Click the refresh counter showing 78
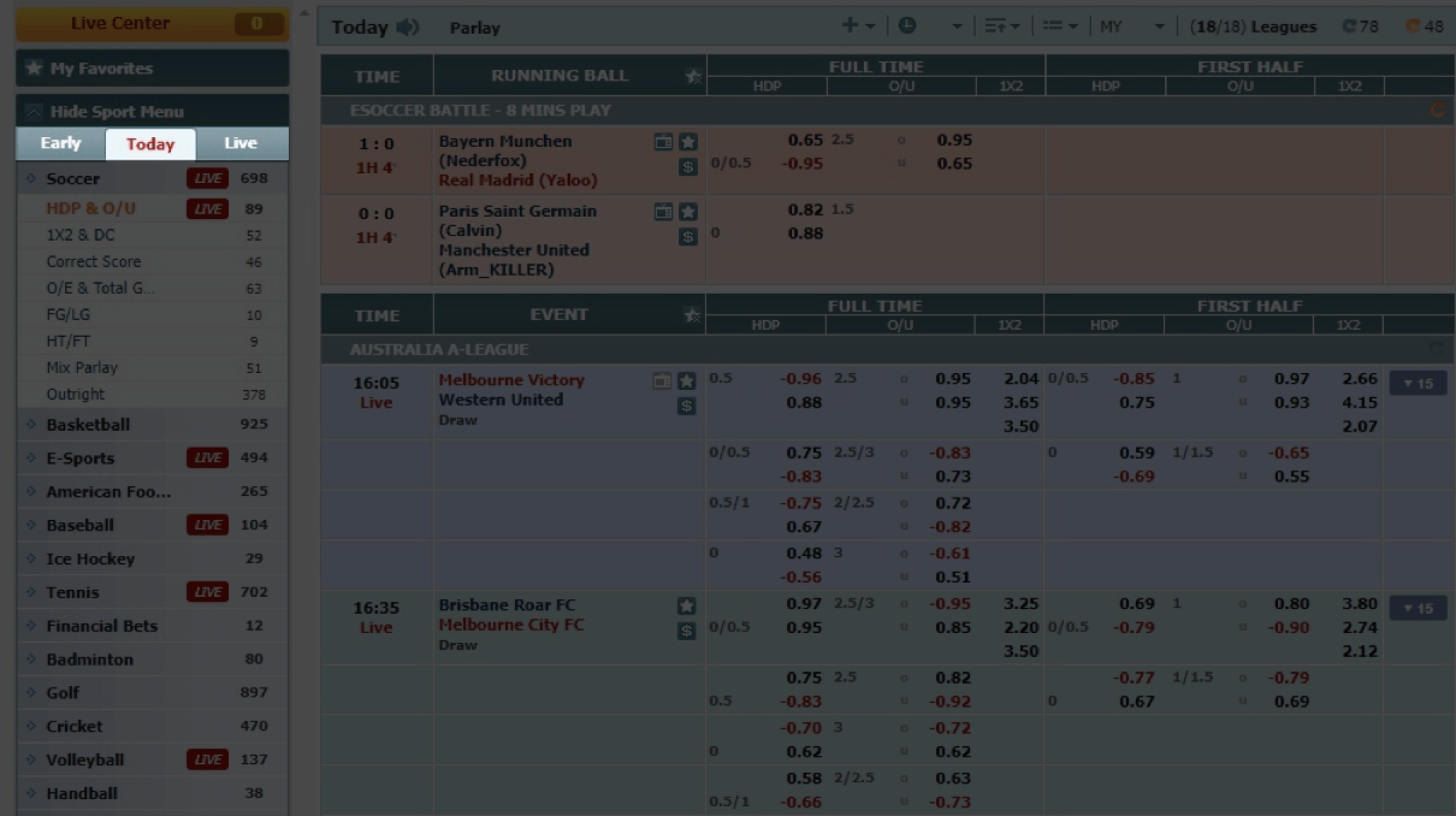This screenshot has width=1456, height=816. tap(1361, 26)
